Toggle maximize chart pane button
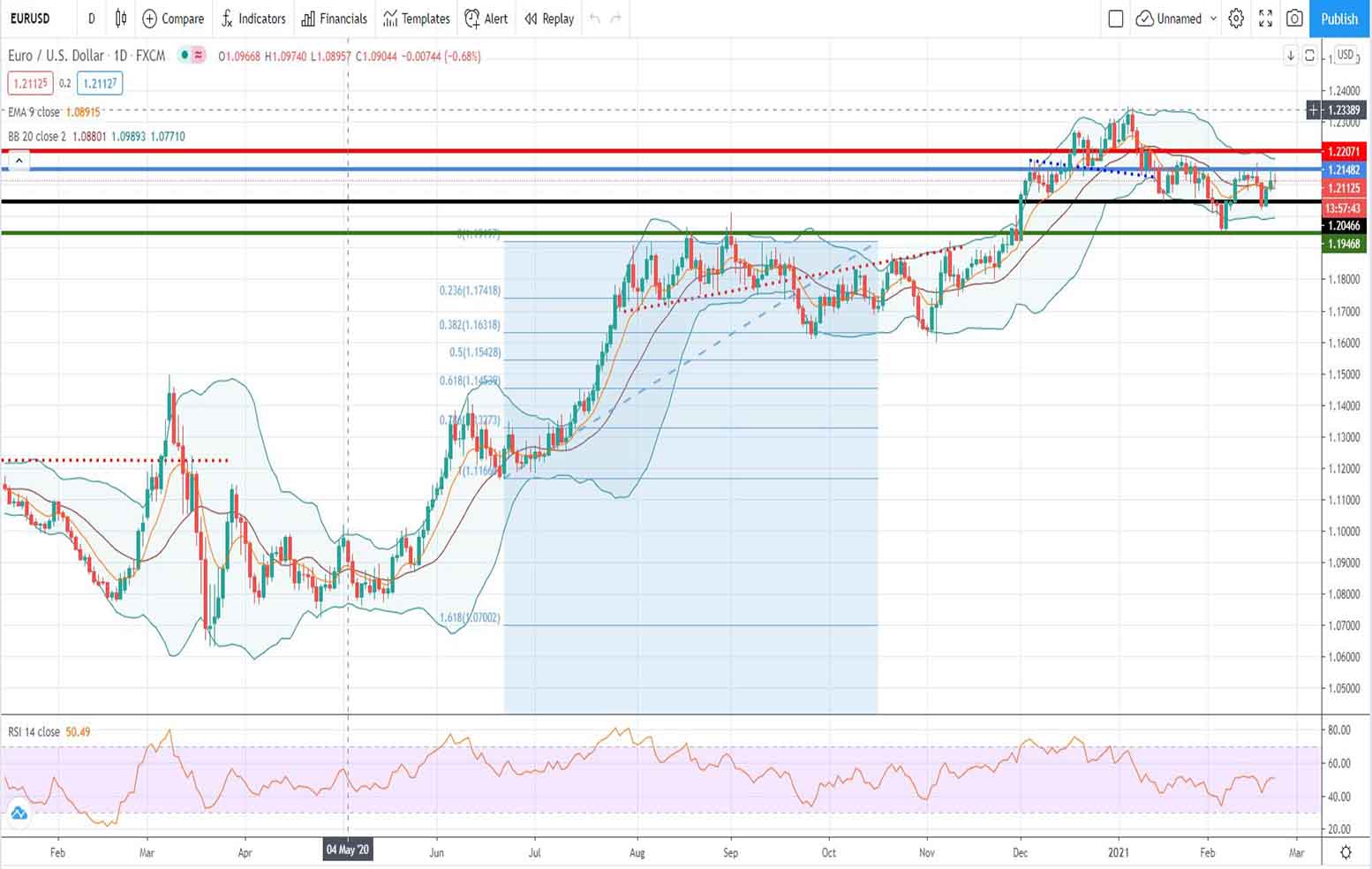 click(1310, 56)
